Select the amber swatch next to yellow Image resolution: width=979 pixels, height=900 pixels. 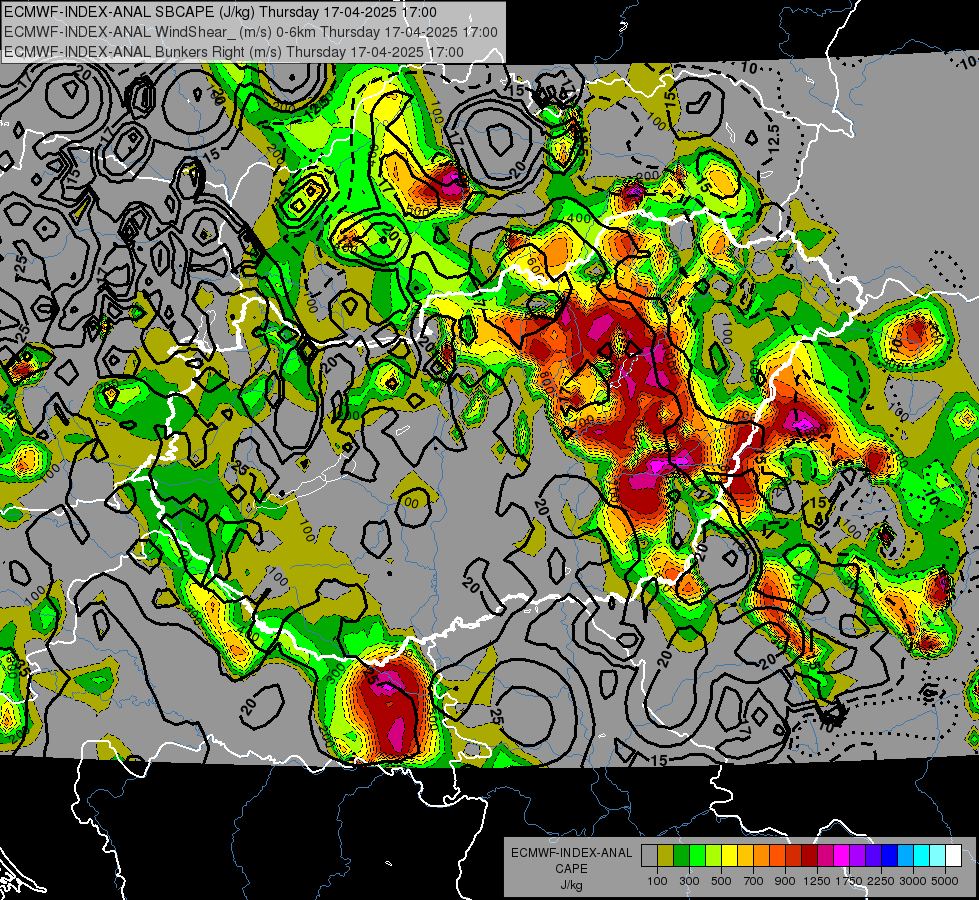pos(745,856)
